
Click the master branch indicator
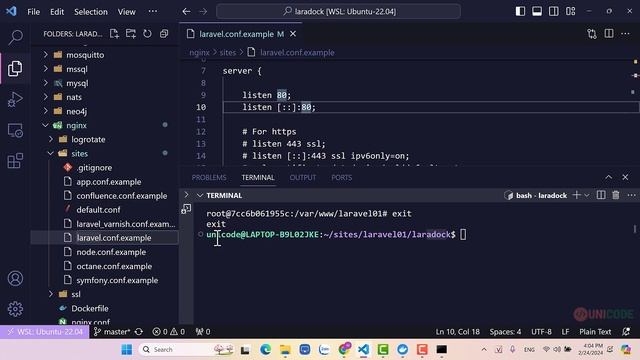coord(111,332)
